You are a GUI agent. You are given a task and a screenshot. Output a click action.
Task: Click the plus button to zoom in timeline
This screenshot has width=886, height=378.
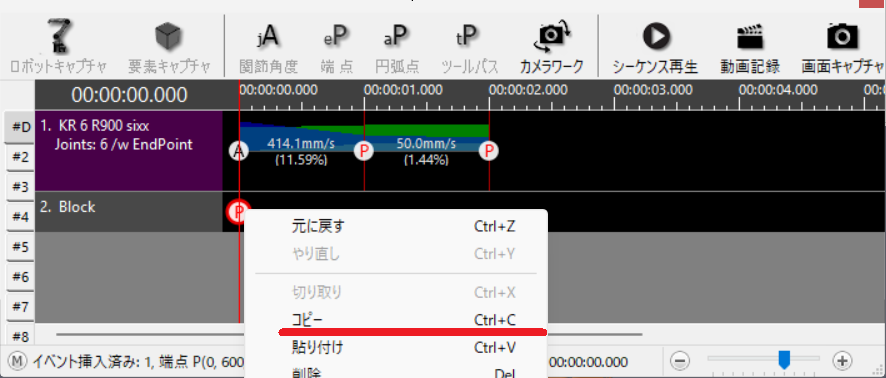click(842, 360)
